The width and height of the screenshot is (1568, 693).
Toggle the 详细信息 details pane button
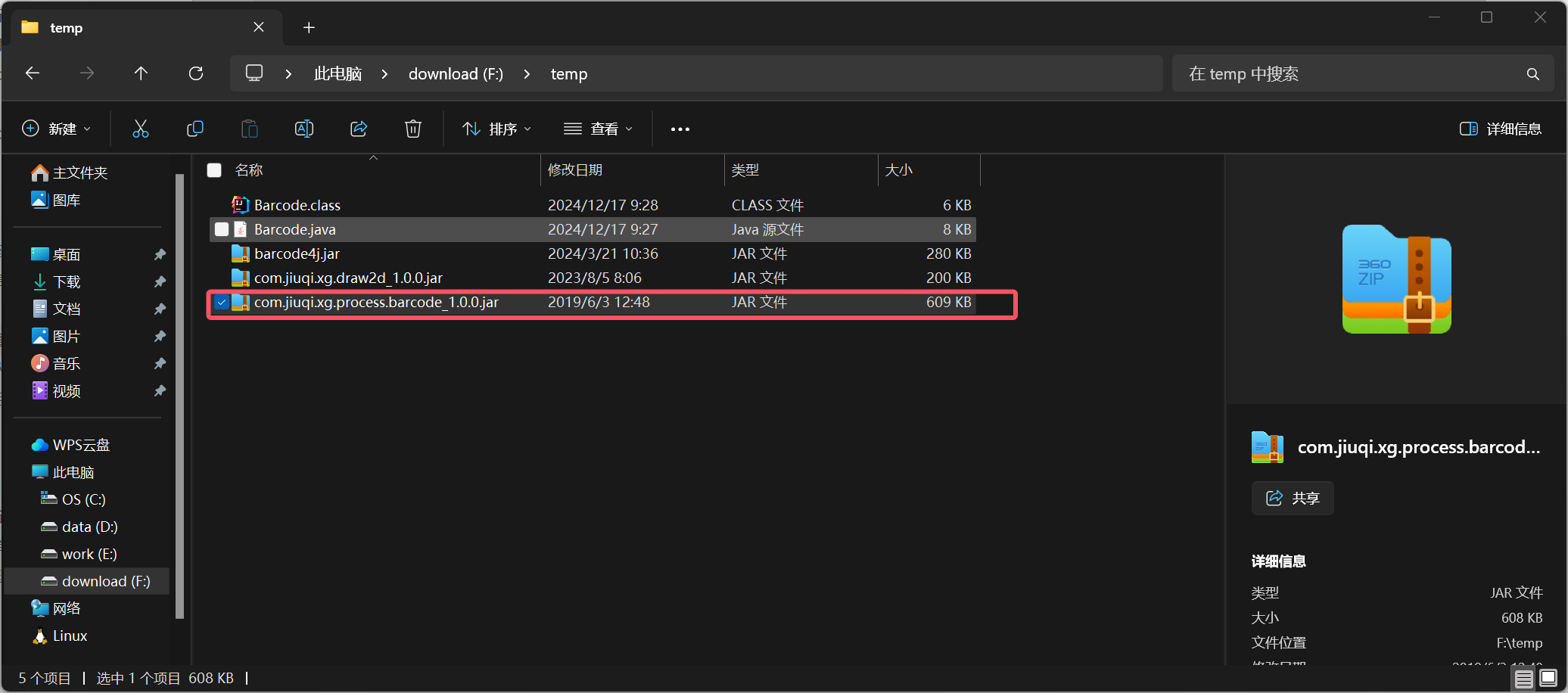[1501, 129]
